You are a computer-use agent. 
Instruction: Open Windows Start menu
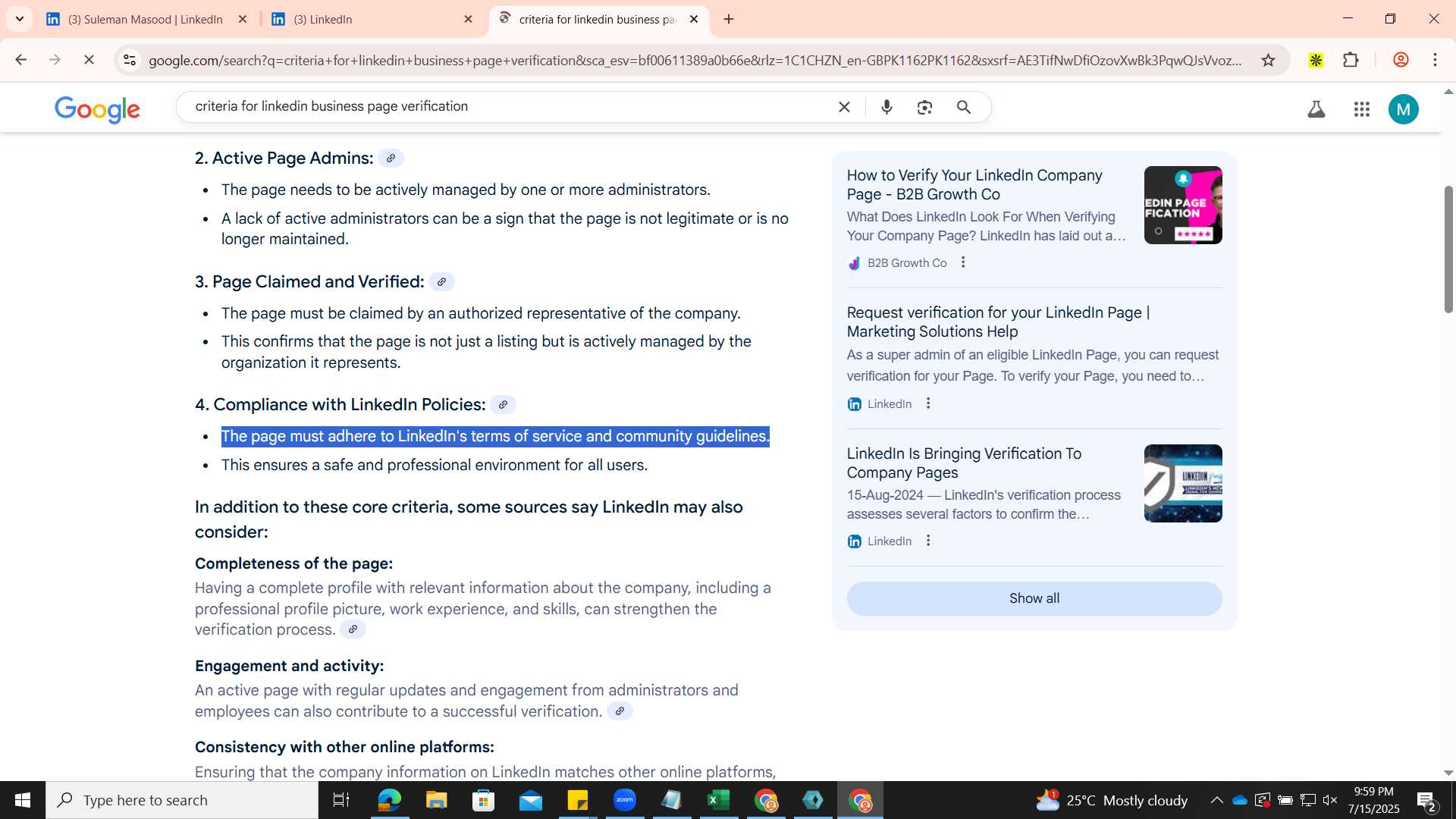(22, 800)
